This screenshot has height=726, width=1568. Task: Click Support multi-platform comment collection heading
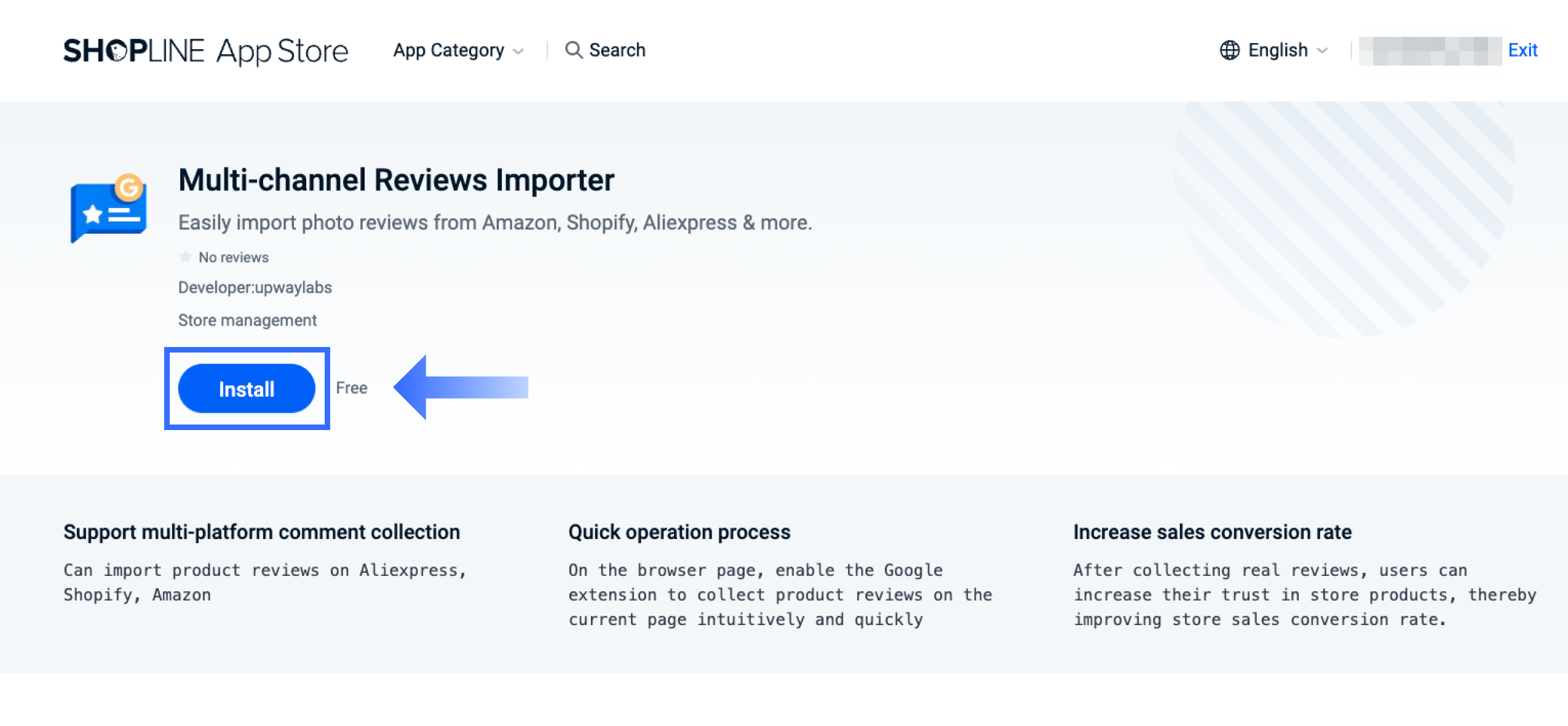point(261,532)
